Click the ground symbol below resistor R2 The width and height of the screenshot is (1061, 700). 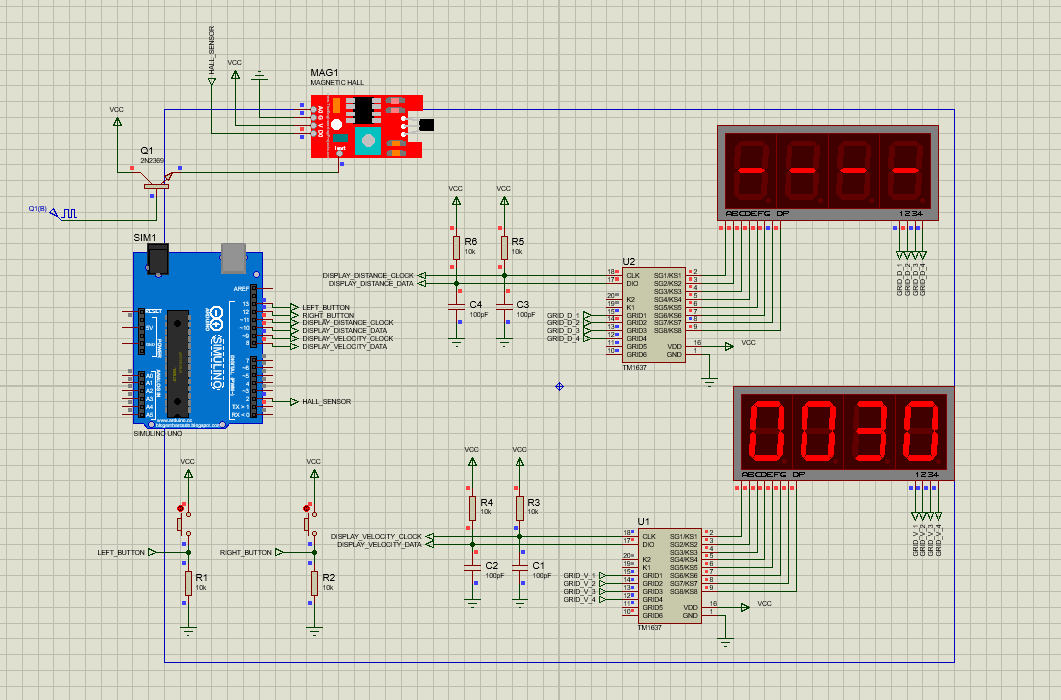[314, 632]
